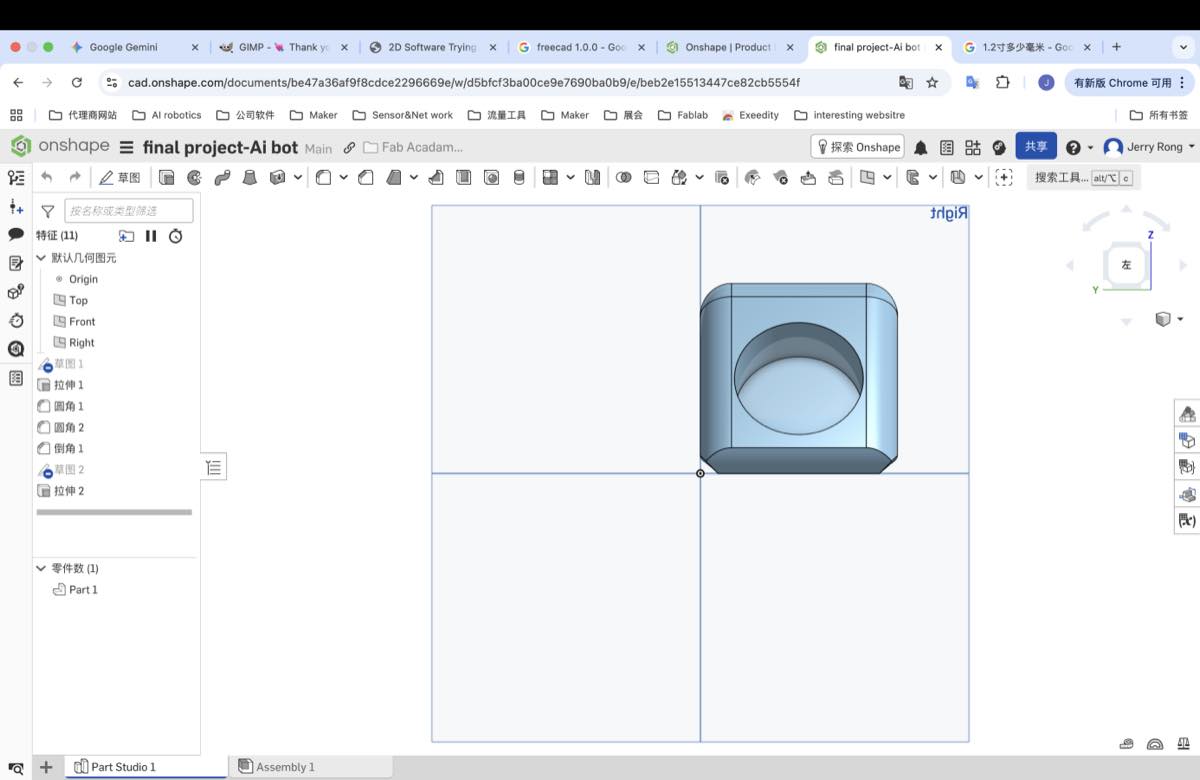Open the Jerry Rong account dropdown
Viewport: 1200px width, 780px height.
coord(1148,147)
